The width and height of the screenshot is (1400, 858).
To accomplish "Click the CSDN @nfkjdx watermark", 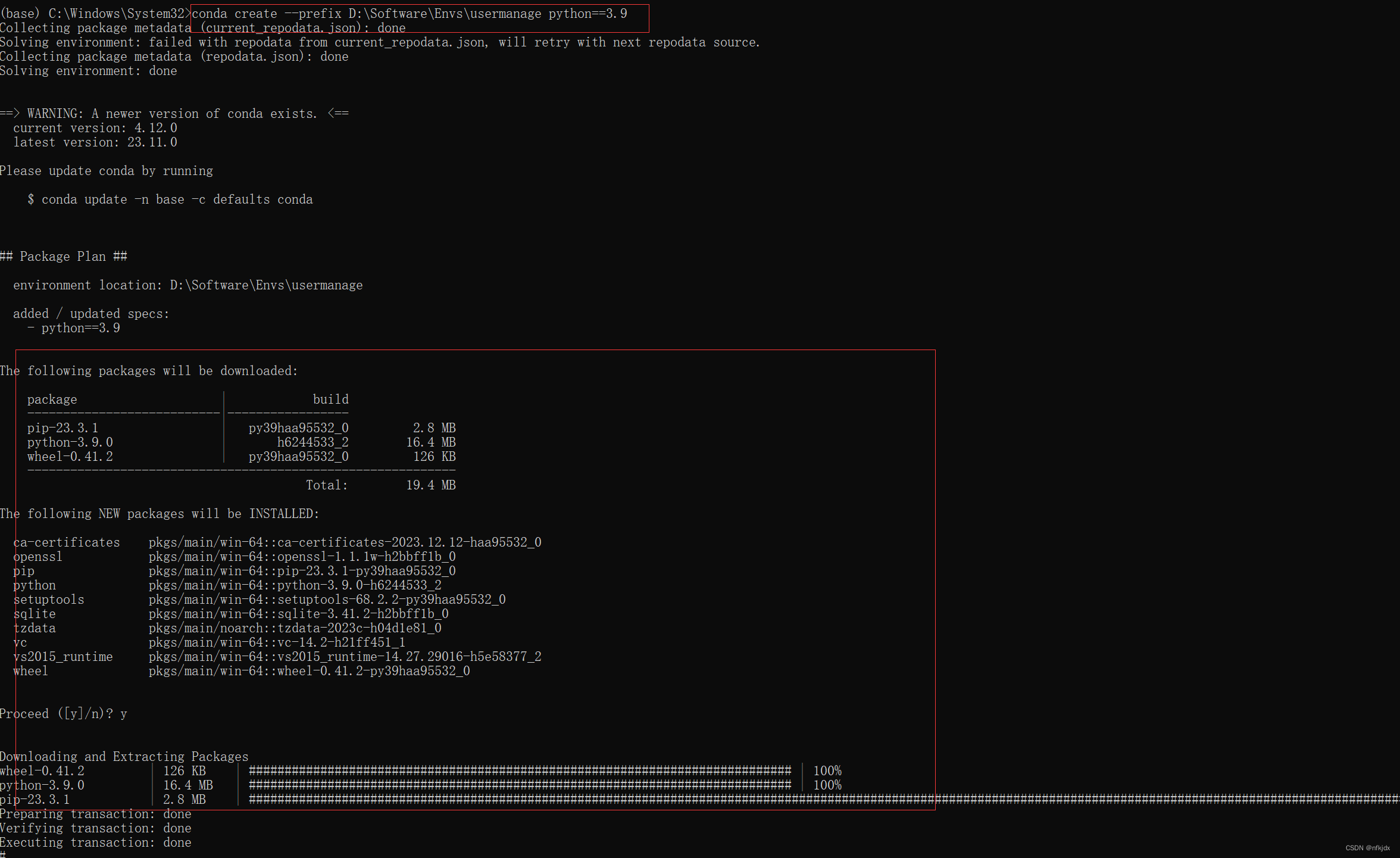I will coord(1367,848).
